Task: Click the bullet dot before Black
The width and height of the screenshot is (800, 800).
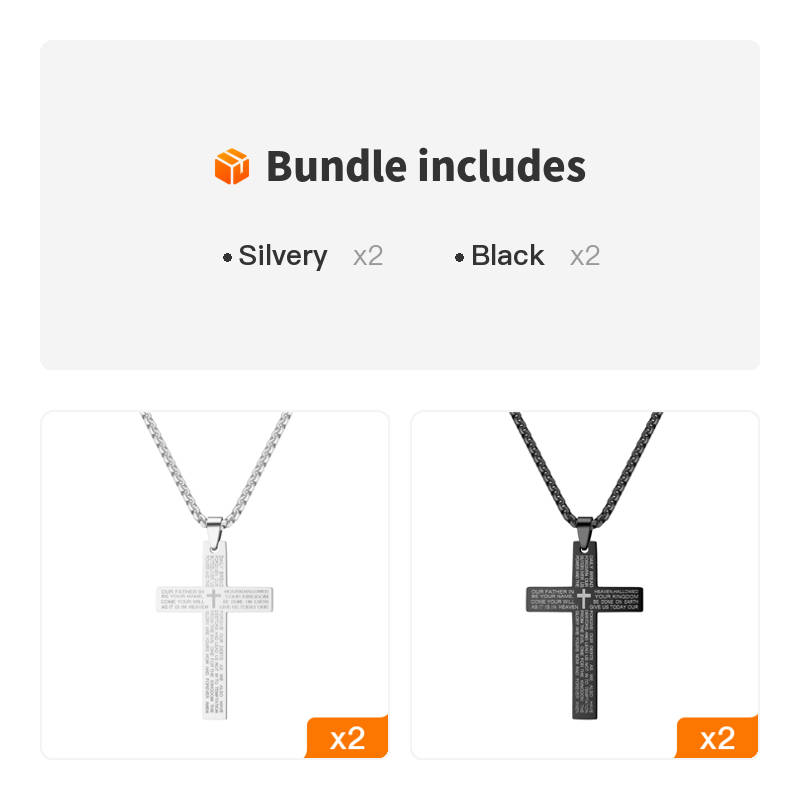Action: coord(460,257)
